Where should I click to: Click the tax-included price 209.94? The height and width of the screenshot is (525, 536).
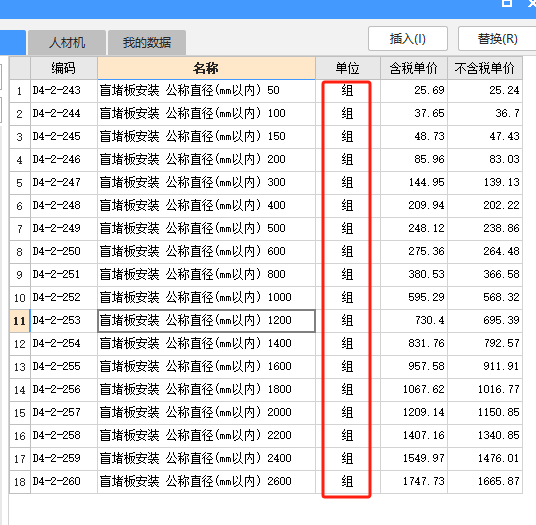pyautogui.click(x=414, y=205)
